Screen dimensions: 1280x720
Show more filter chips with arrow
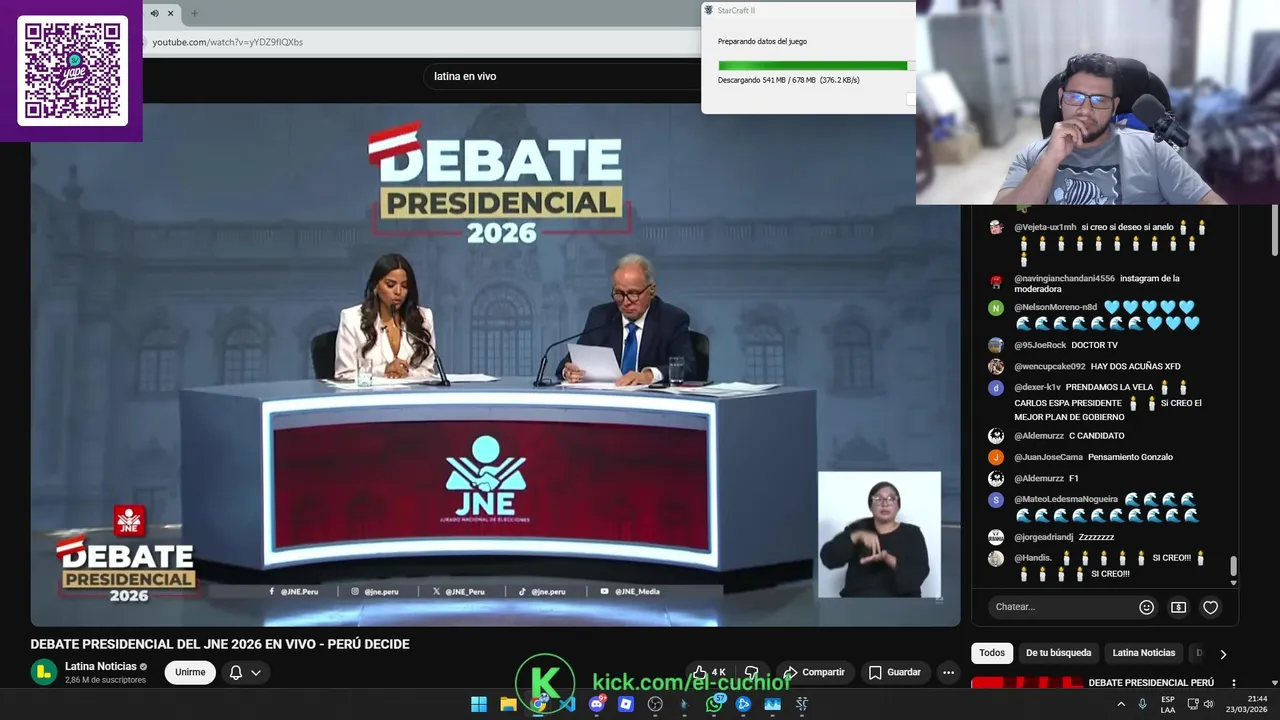coord(1222,654)
